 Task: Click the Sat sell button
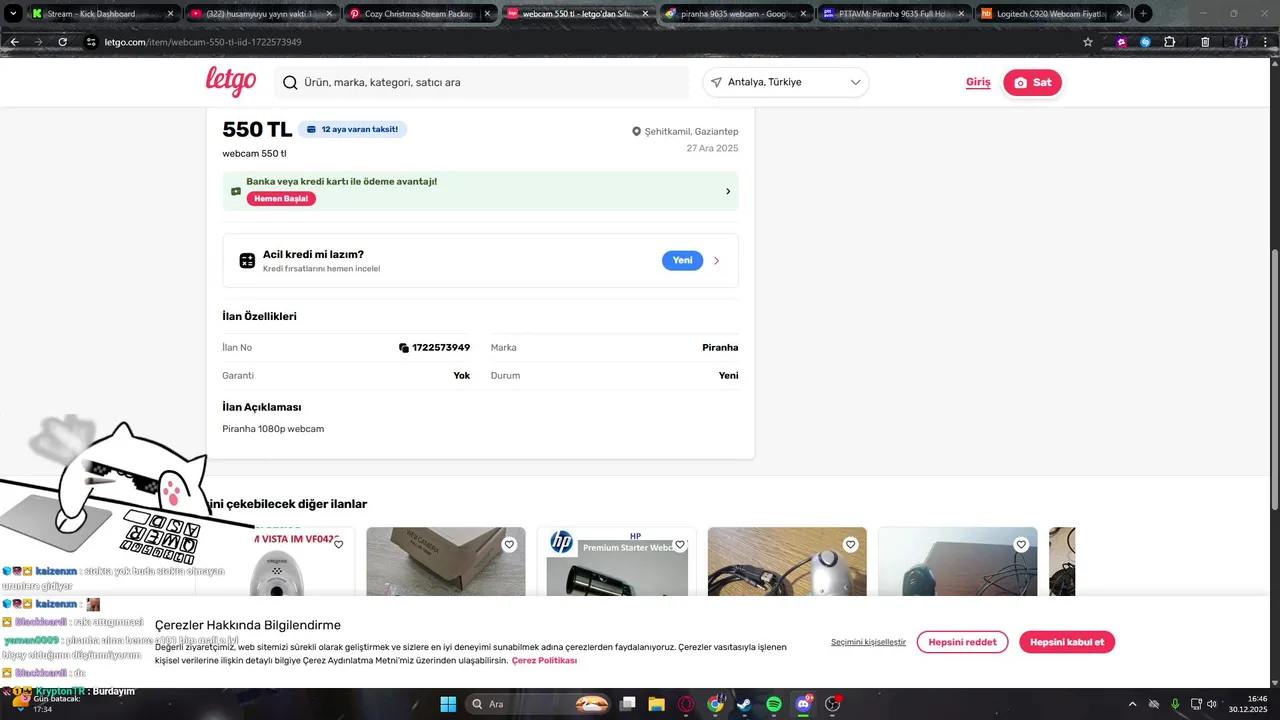[x=1032, y=83]
